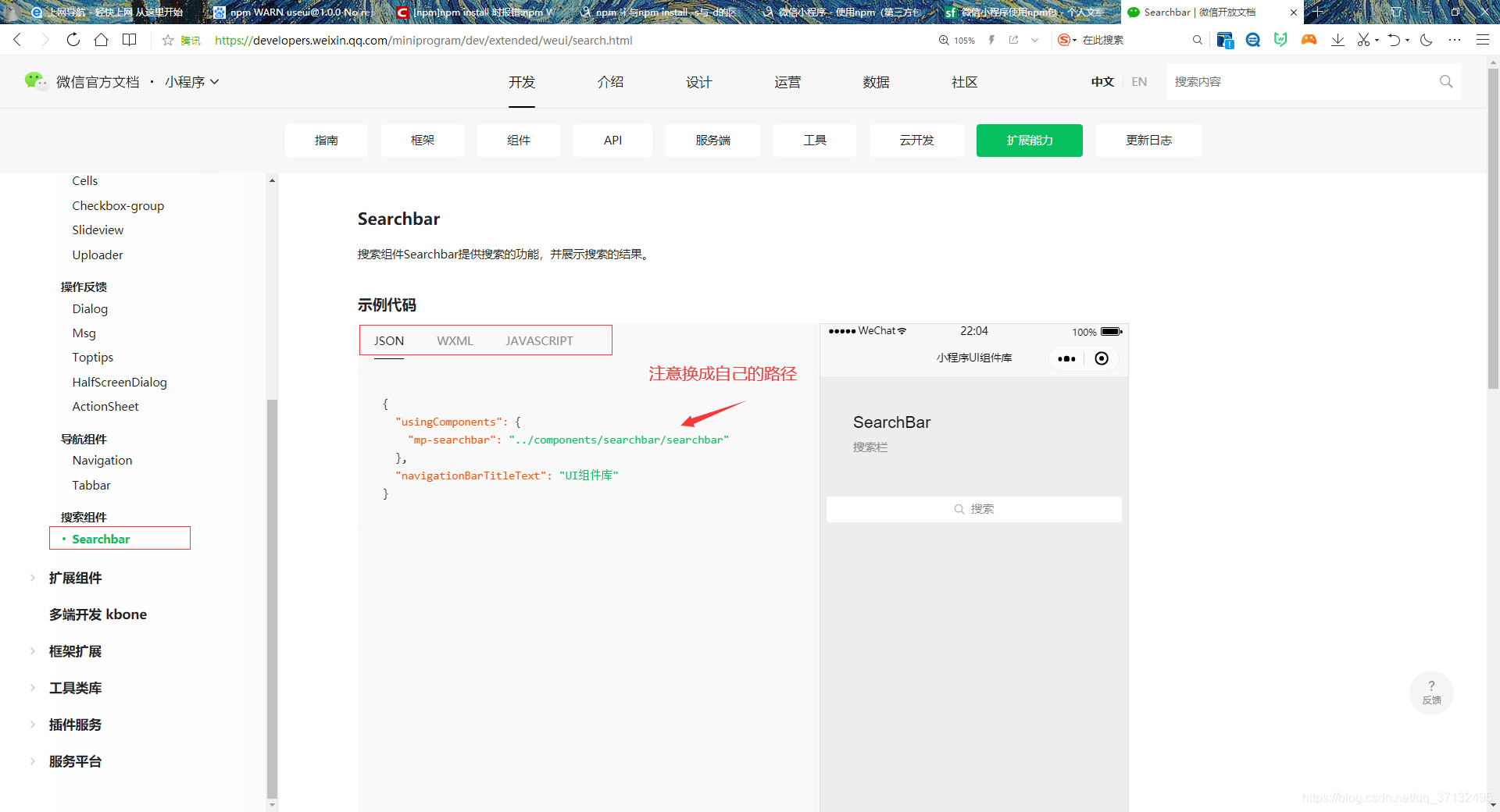Open the orange game center icon in toolbar
This screenshot has height=812, width=1500.
[1309, 40]
